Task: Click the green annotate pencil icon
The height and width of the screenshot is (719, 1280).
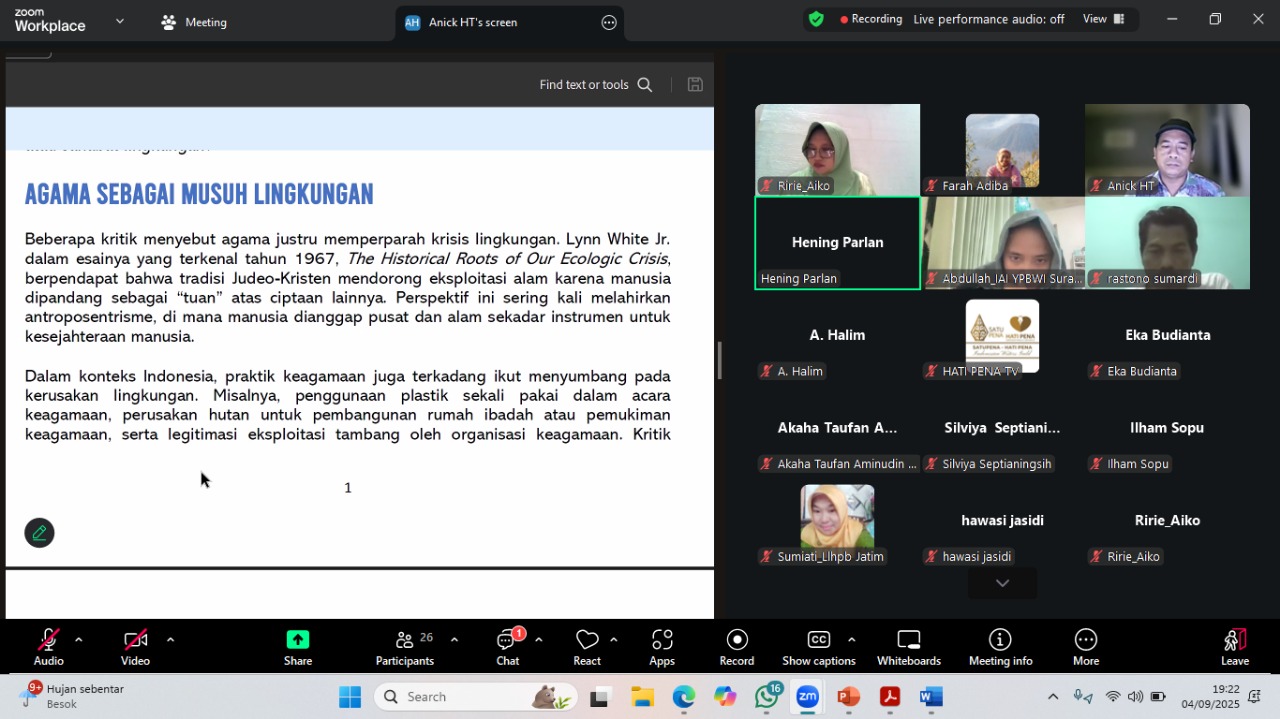Action: 40,533
